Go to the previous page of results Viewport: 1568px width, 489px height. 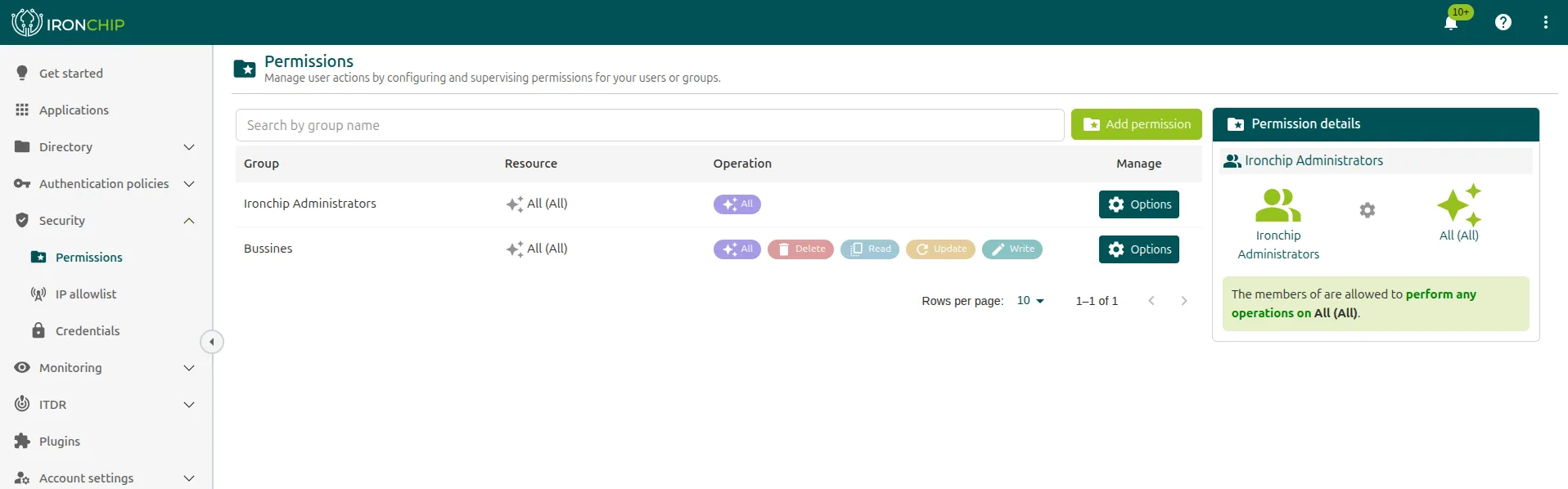1151,301
